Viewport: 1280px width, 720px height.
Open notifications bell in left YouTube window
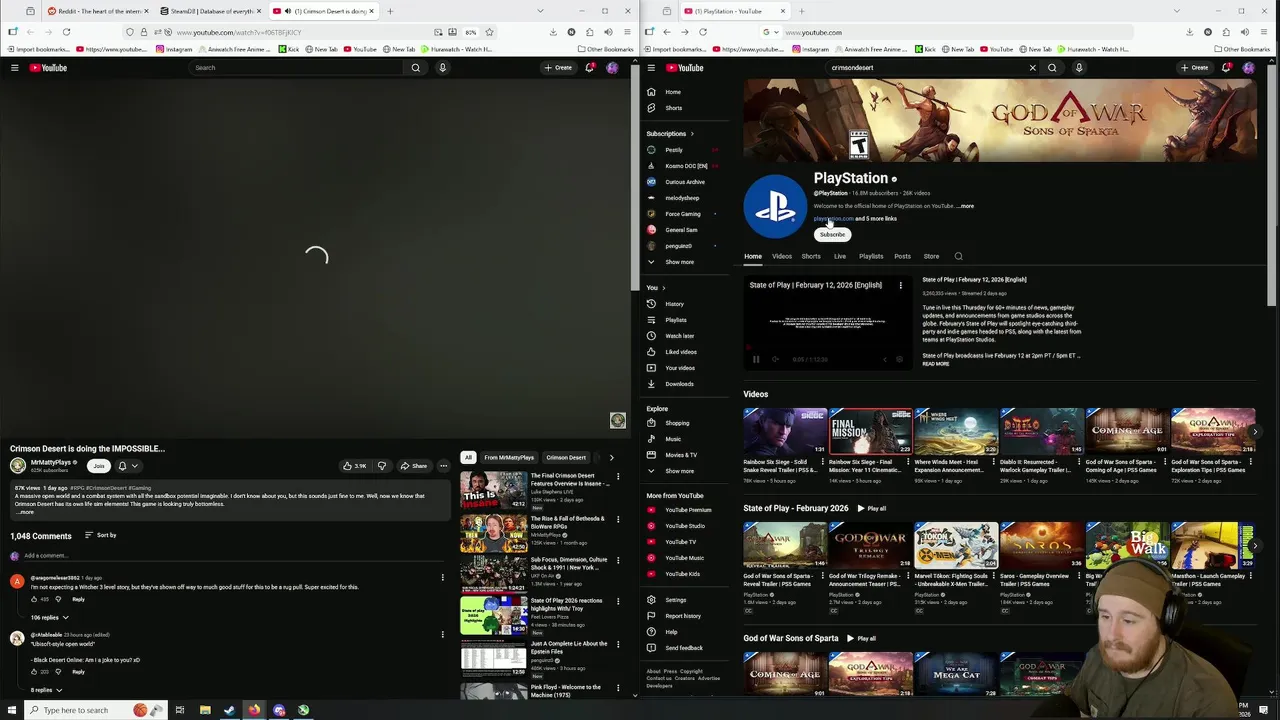pos(589,68)
